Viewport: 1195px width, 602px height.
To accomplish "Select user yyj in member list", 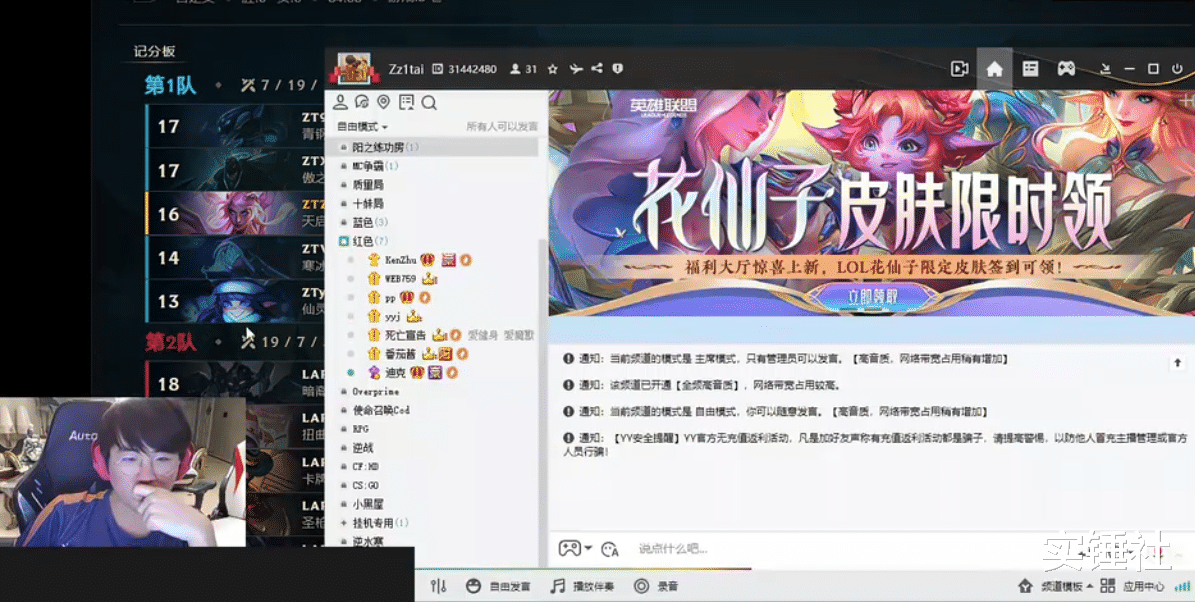I will pyautogui.click(x=392, y=316).
